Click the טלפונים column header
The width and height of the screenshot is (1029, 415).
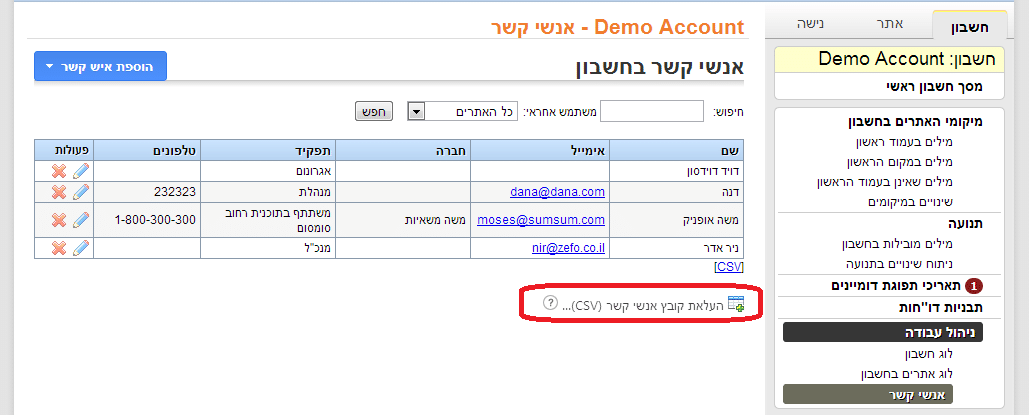[x=147, y=150]
